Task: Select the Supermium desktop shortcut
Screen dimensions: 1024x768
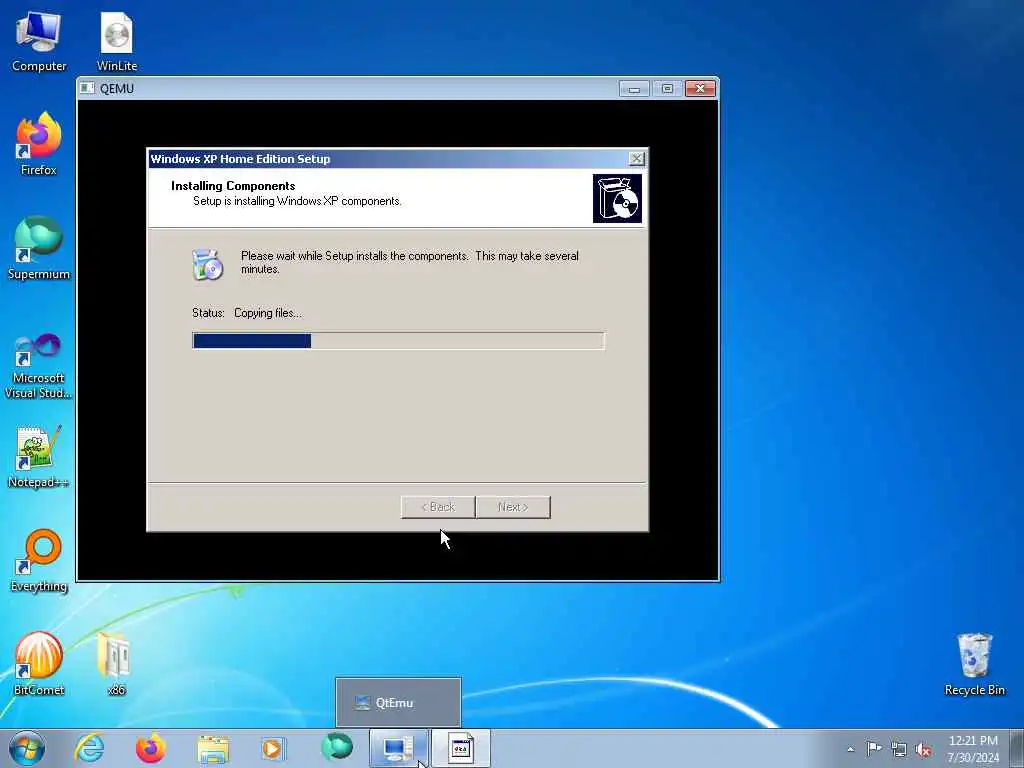Action: click(x=39, y=249)
